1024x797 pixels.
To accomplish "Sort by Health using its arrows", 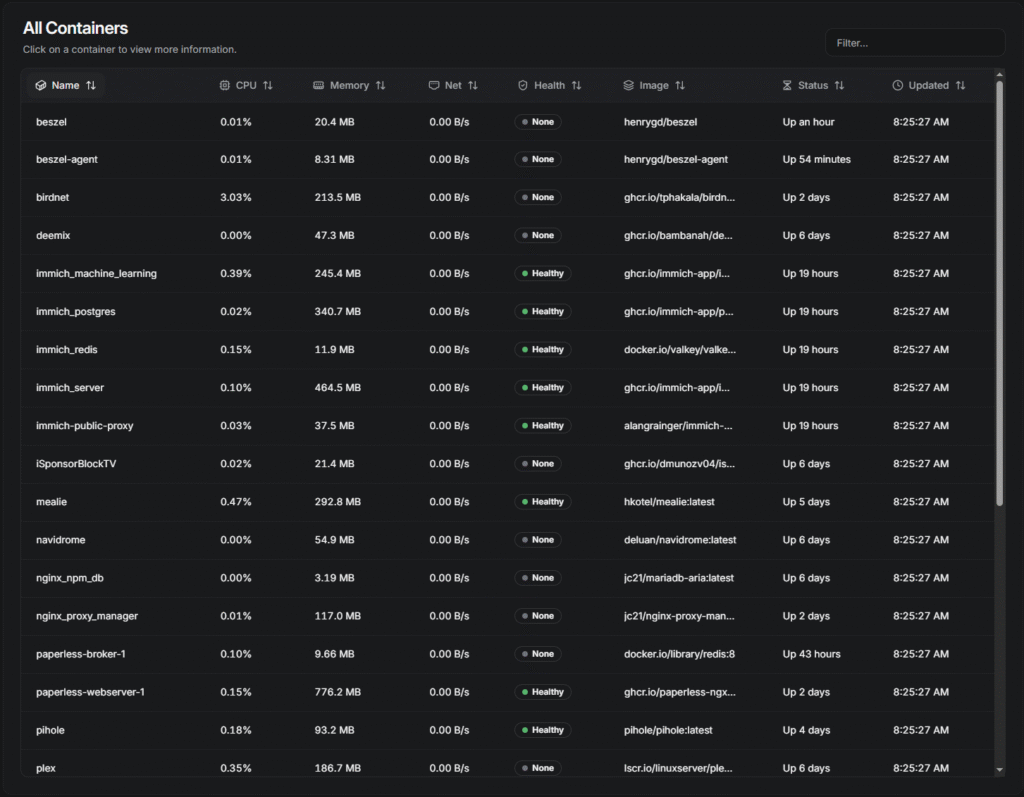I will tap(577, 86).
